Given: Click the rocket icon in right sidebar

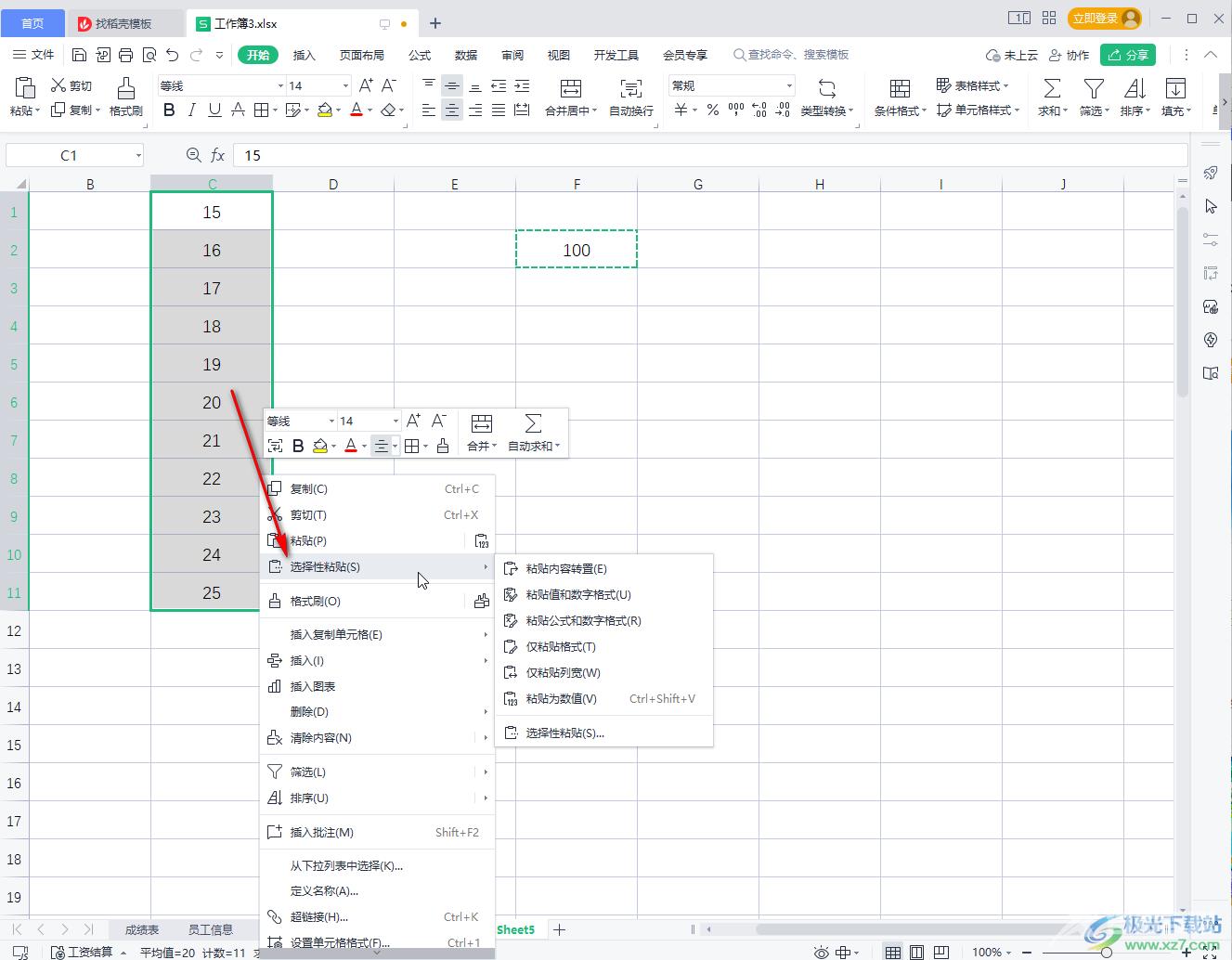Looking at the screenshot, I should pyautogui.click(x=1210, y=173).
